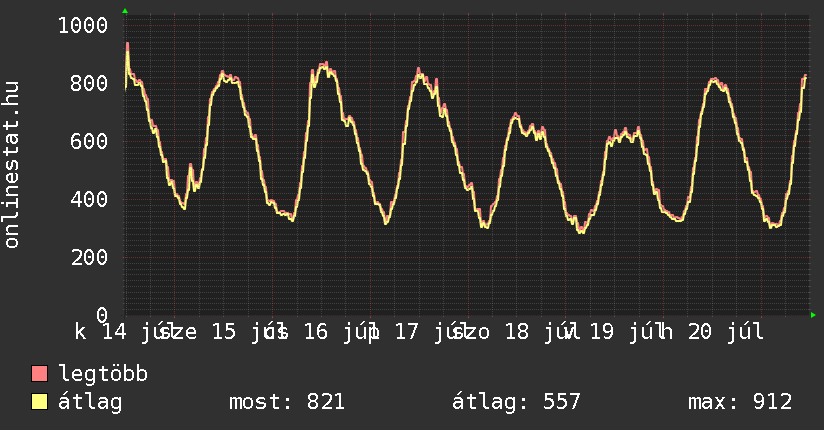The width and height of the screenshot is (824, 430).
Task: Click the green arrow atop the y-axis
Action: (x=125, y=11)
